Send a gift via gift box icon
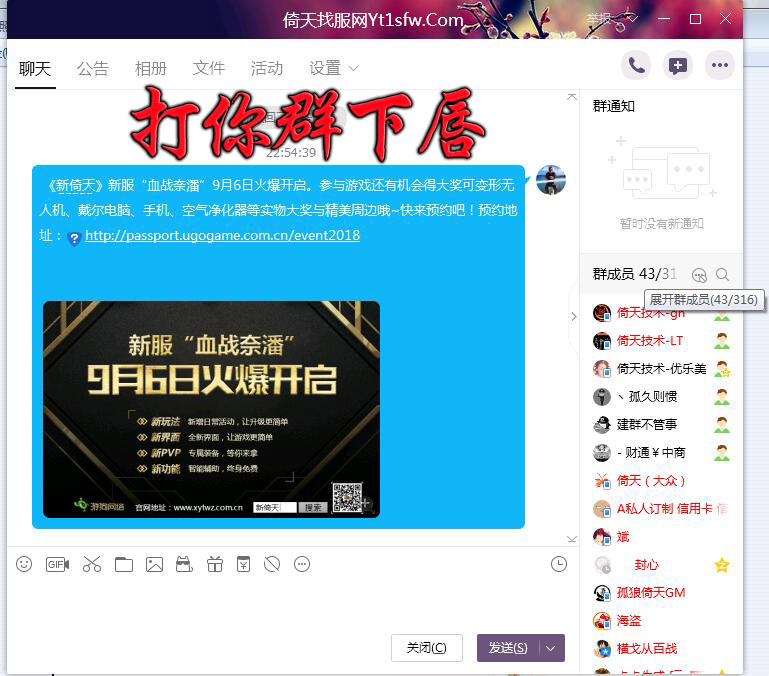The width and height of the screenshot is (769, 676). pyautogui.click(x=215, y=564)
